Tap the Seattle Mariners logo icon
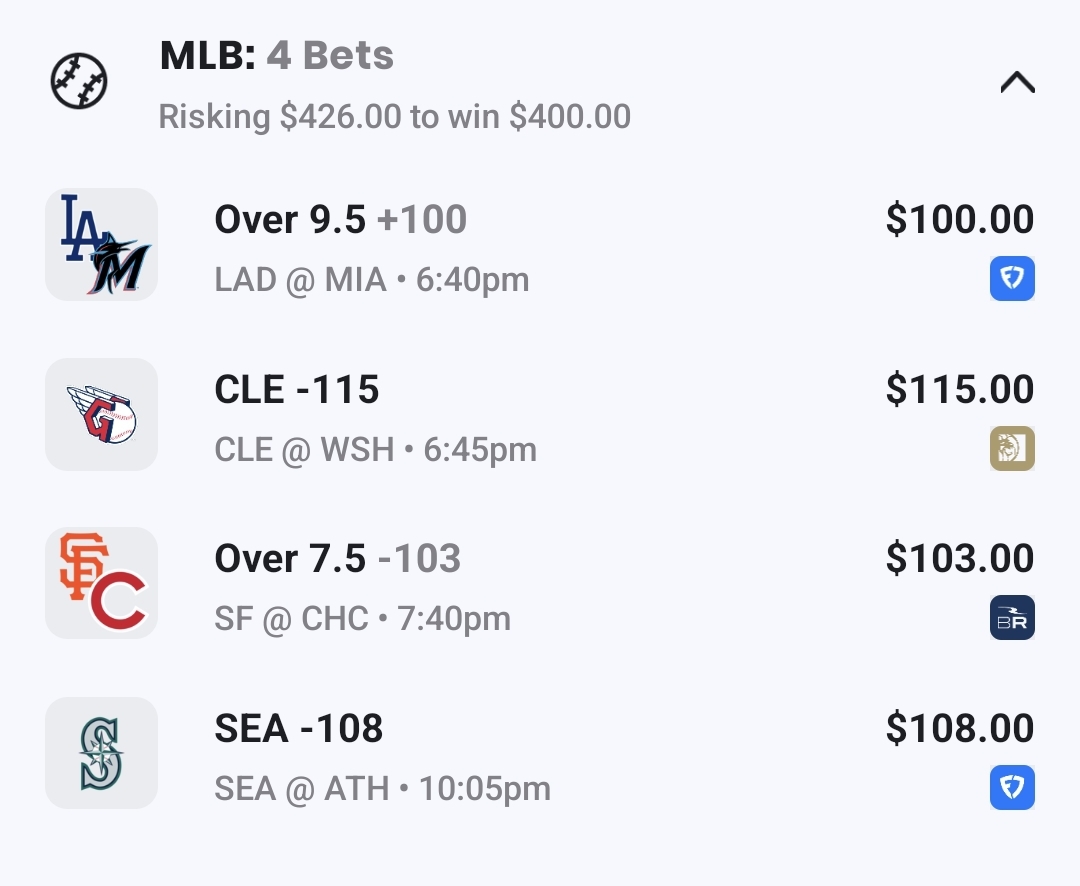Screen dimensions: 1080x886 tap(102, 753)
